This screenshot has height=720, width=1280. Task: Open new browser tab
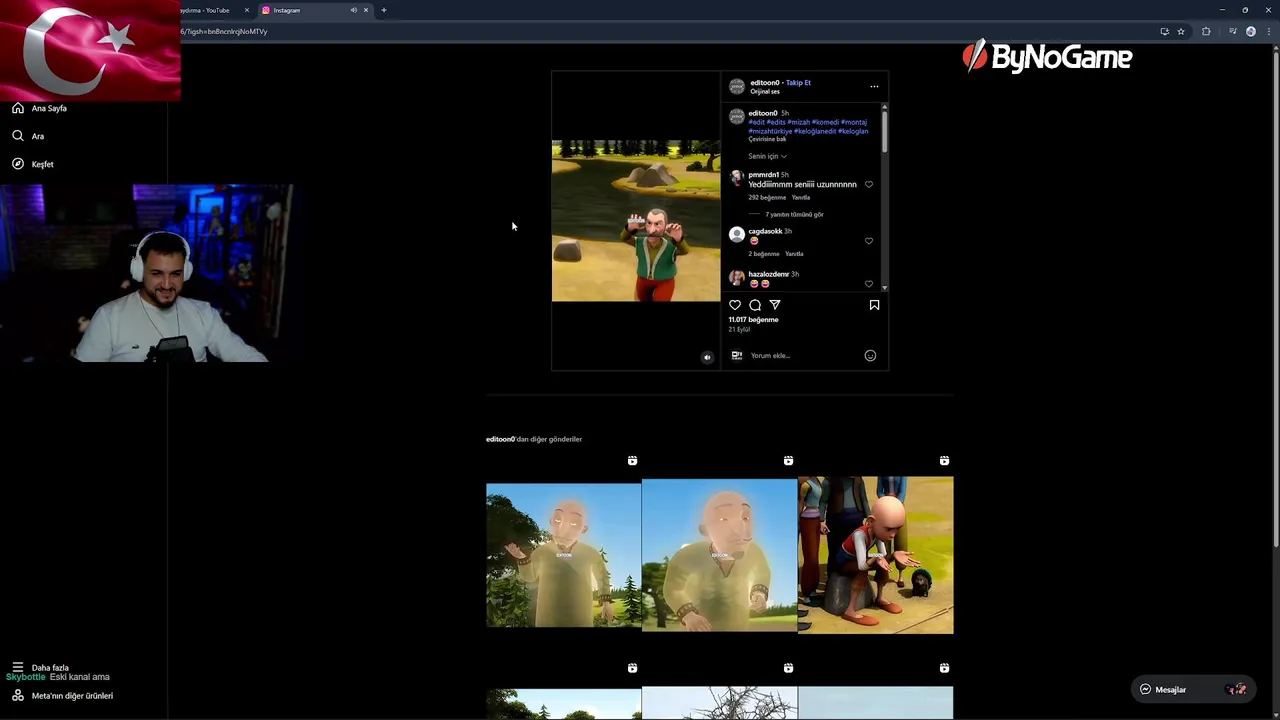click(384, 10)
